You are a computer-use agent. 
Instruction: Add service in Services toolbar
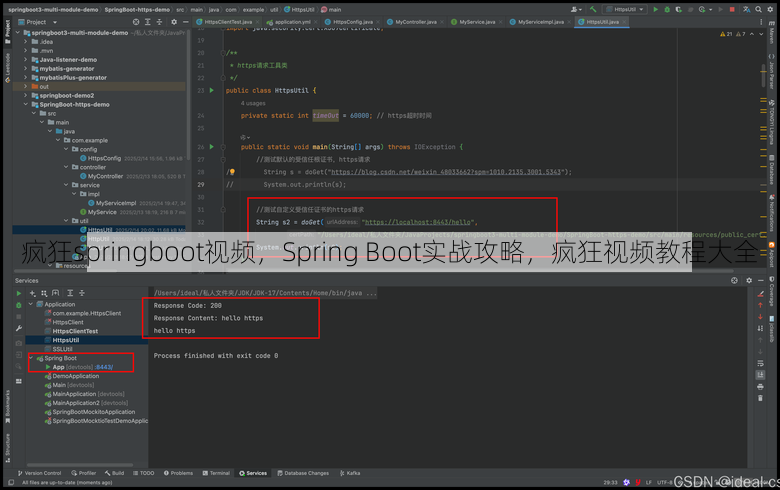coord(33,294)
